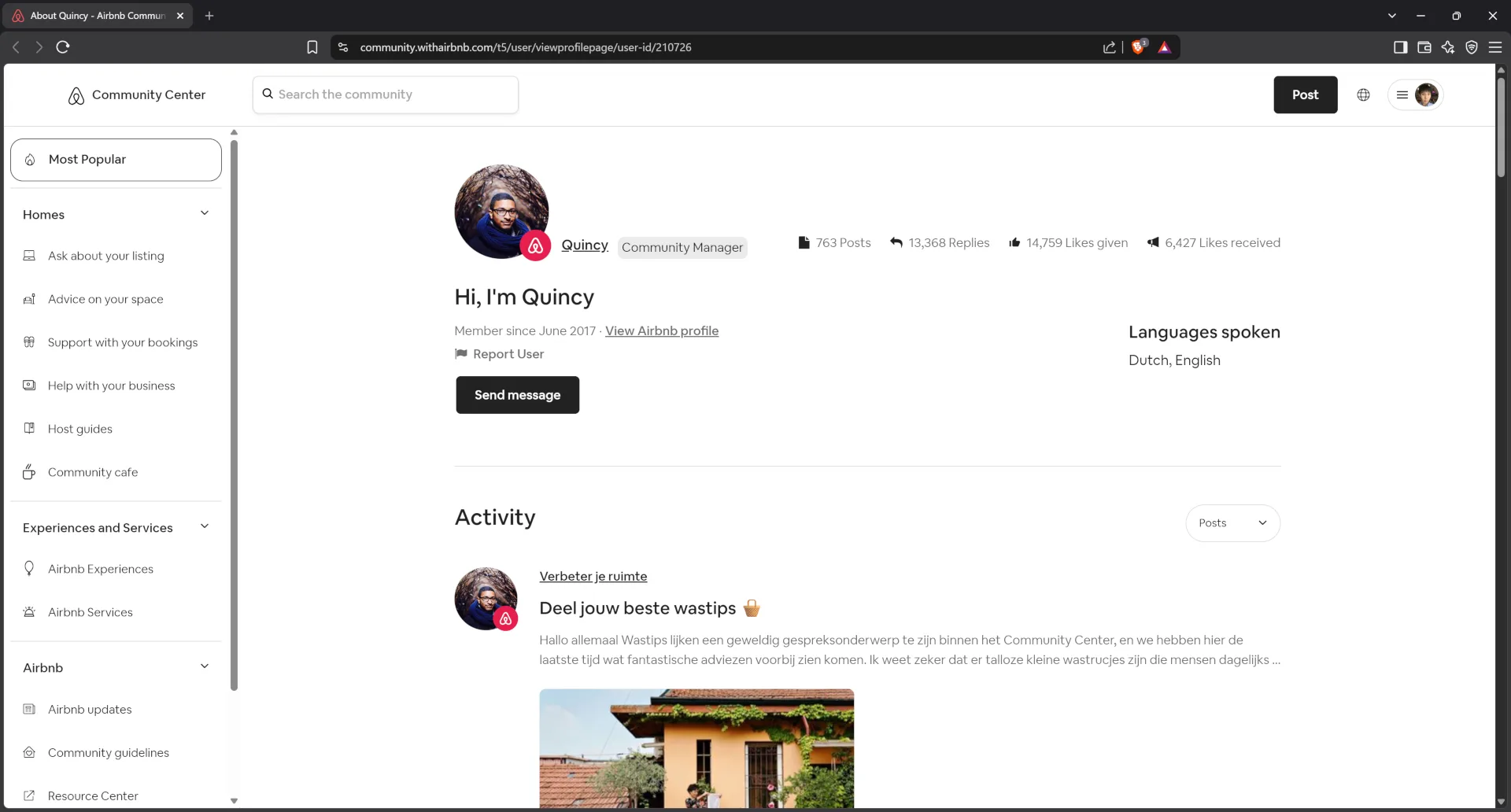Open the browser tab list chevron
The width and height of the screenshot is (1511, 812).
(x=1392, y=16)
